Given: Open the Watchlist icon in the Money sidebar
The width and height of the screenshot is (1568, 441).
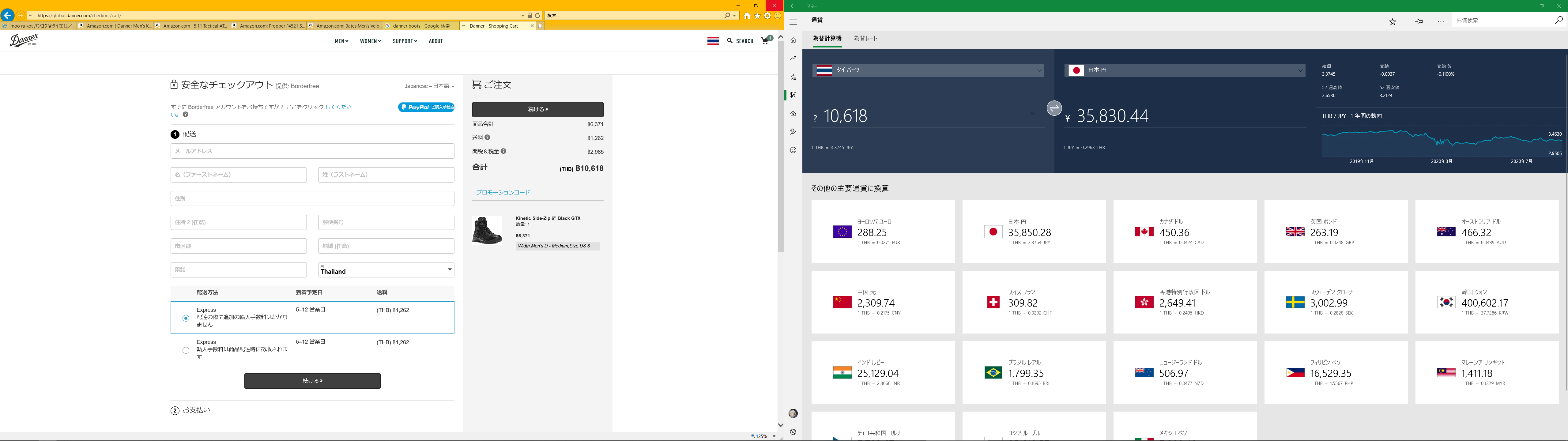Looking at the screenshot, I should pos(793,77).
